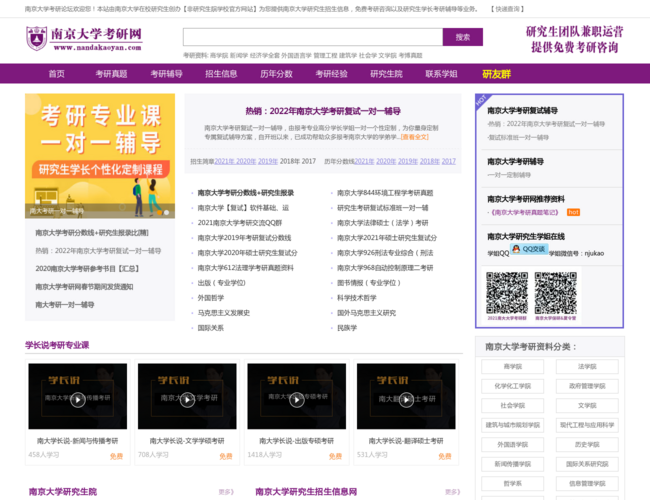Open 2020南京大学考研参考书目【汇总】 link
650x500 pixels.
(87, 269)
